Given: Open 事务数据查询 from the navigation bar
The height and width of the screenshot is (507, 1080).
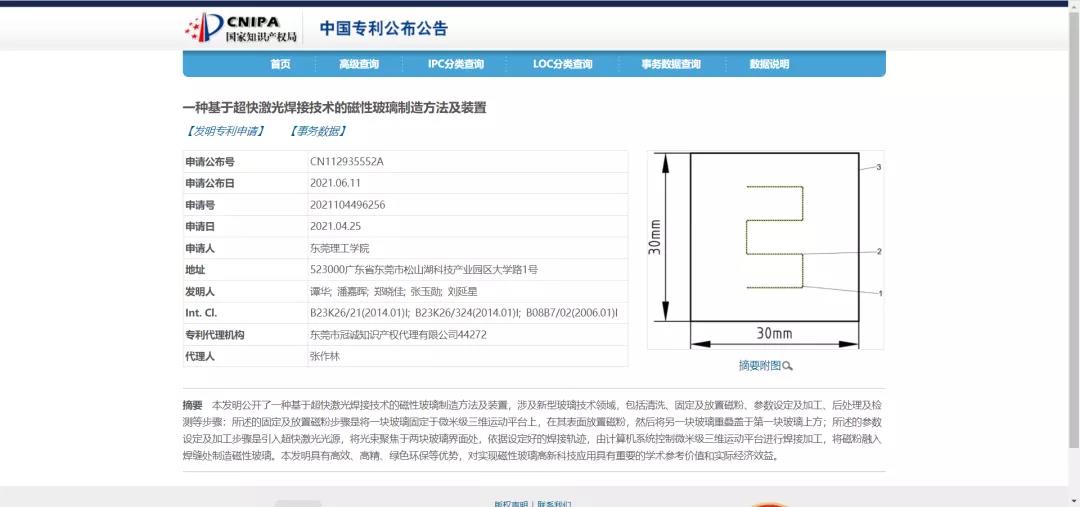Looking at the screenshot, I should coord(671,64).
